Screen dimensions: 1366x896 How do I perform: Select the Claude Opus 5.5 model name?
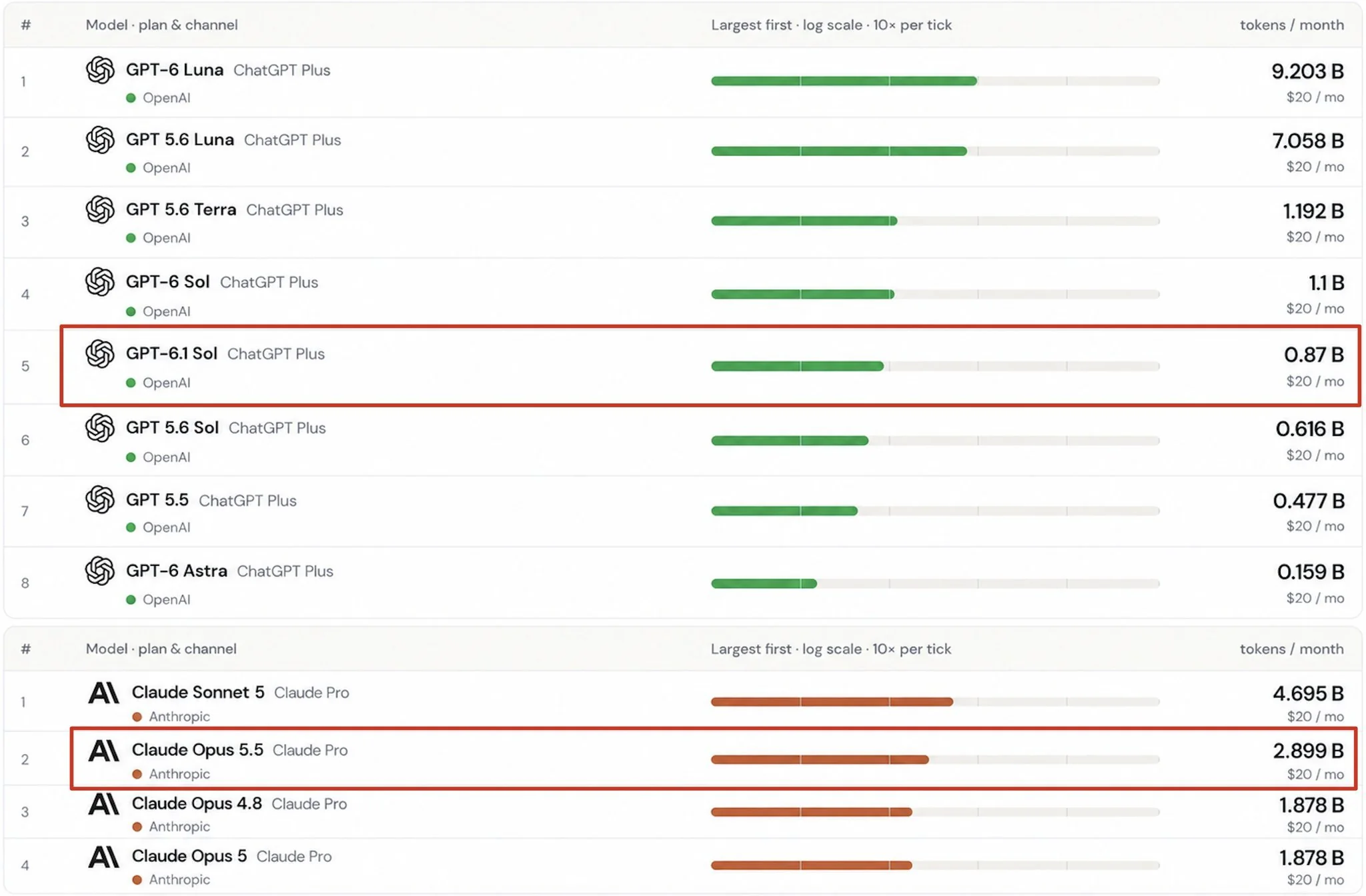197,750
